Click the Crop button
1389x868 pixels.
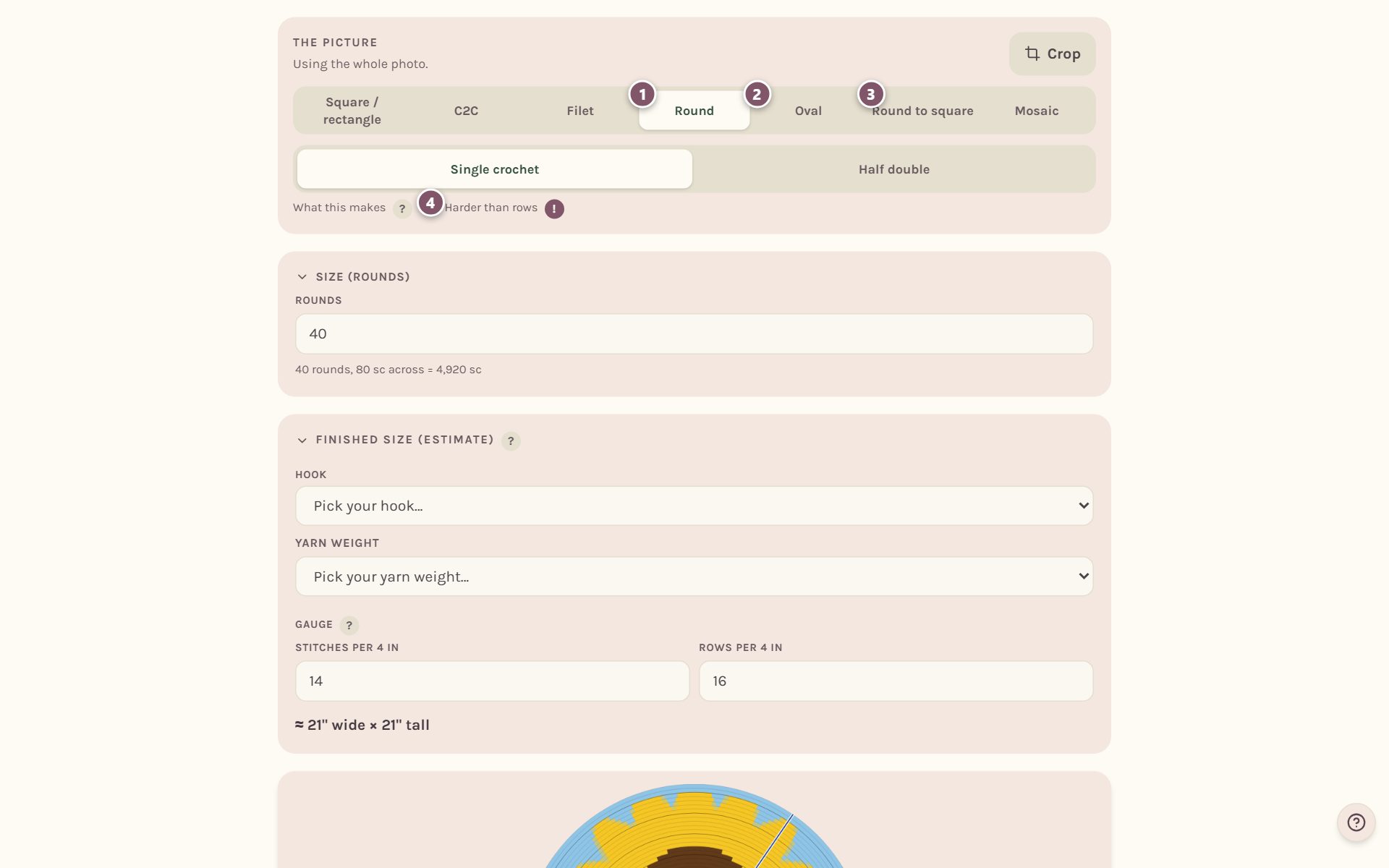1053,54
